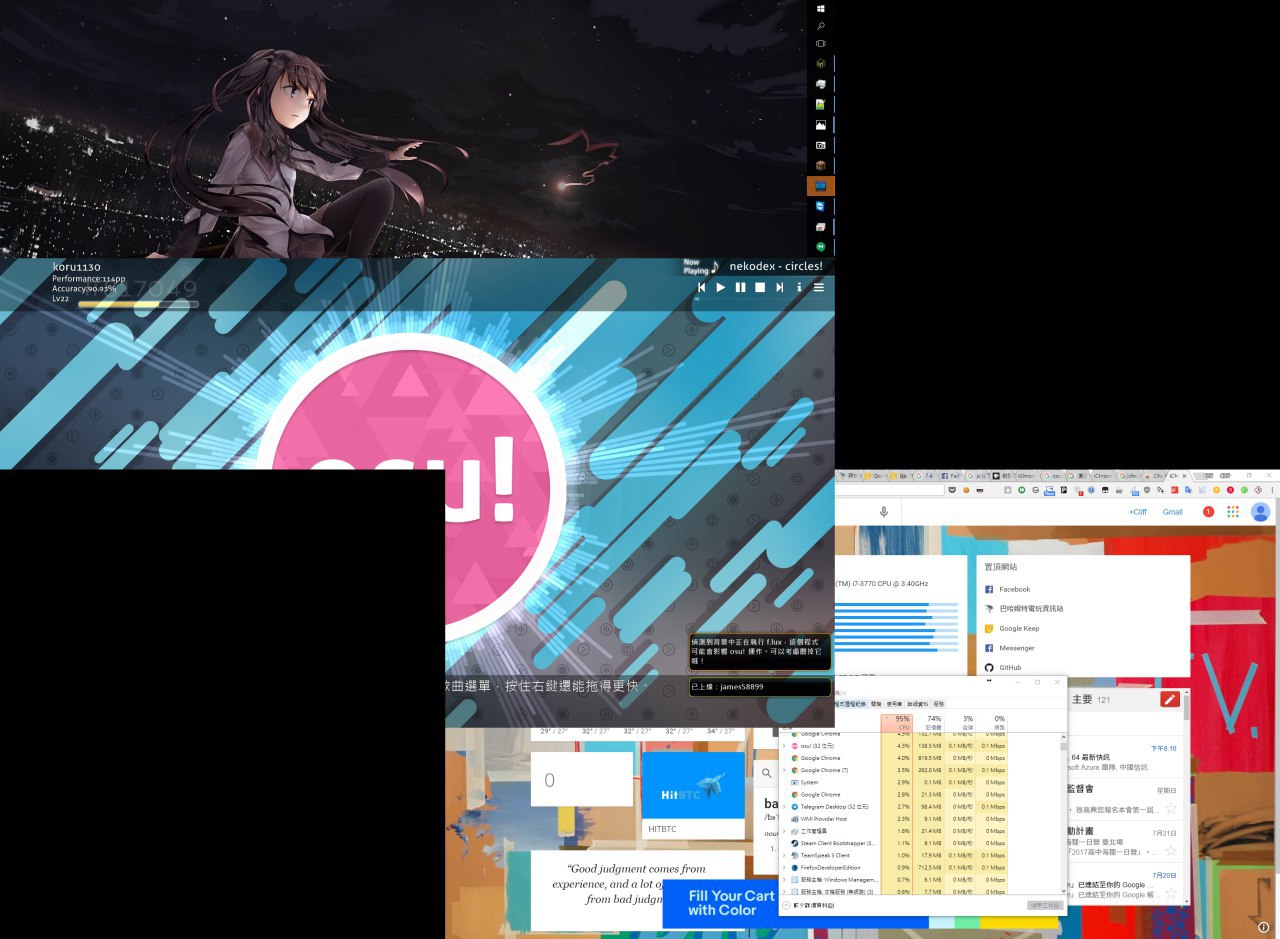Compose new mail with red pencil button
This screenshot has height=939, width=1280.
pyautogui.click(x=1169, y=700)
